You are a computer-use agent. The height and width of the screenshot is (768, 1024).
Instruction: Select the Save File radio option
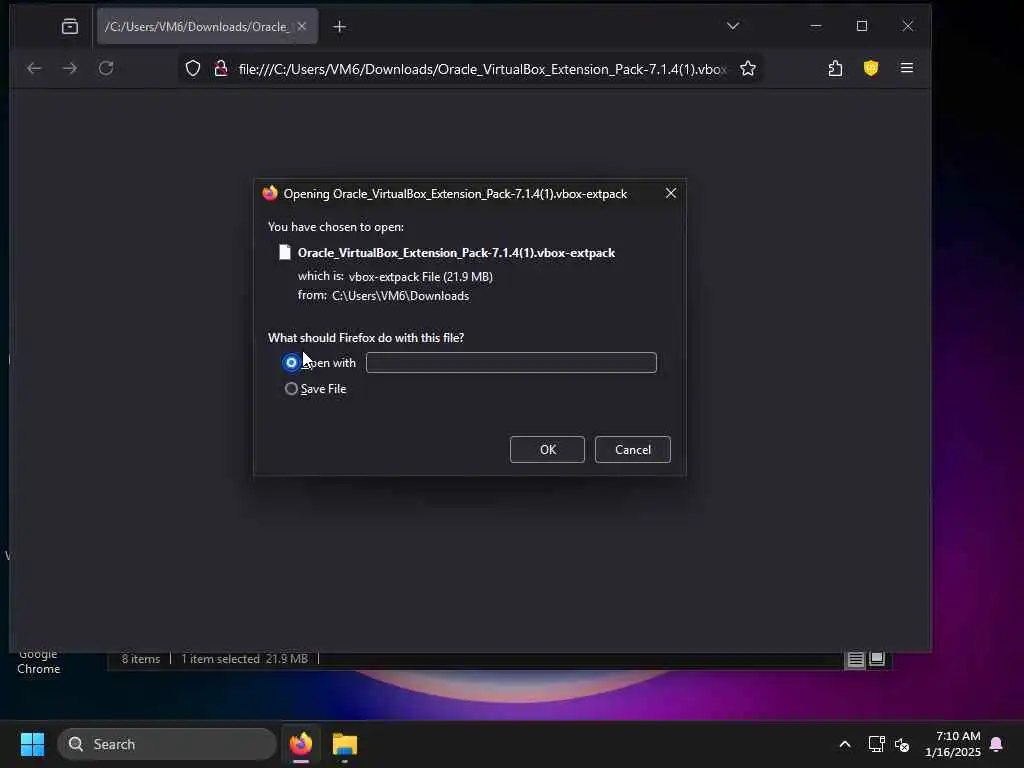pos(291,389)
